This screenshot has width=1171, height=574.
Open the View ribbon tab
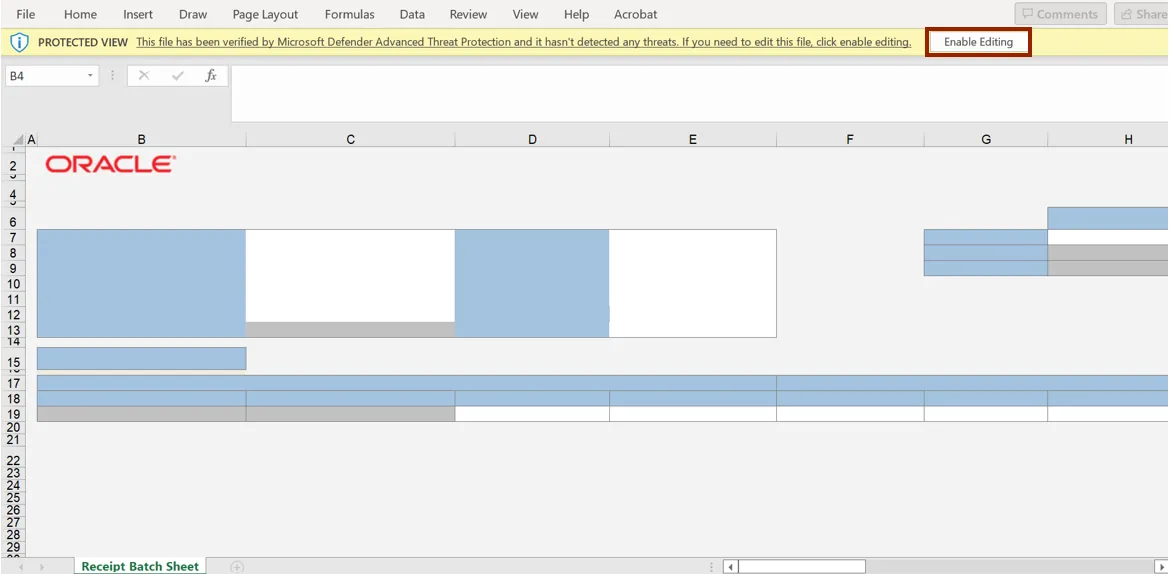point(525,14)
